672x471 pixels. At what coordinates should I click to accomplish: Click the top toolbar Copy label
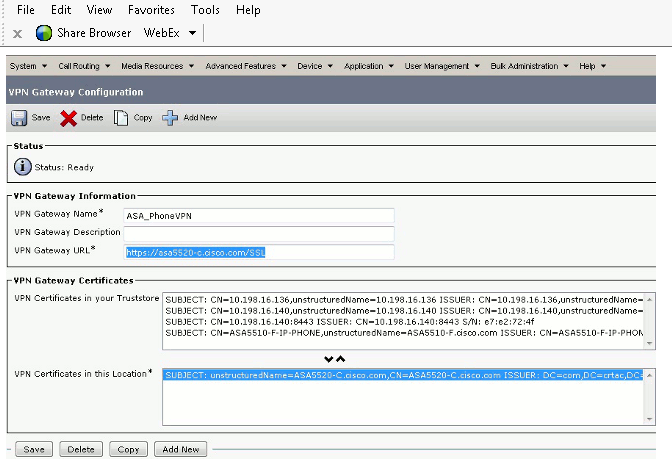point(143,117)
